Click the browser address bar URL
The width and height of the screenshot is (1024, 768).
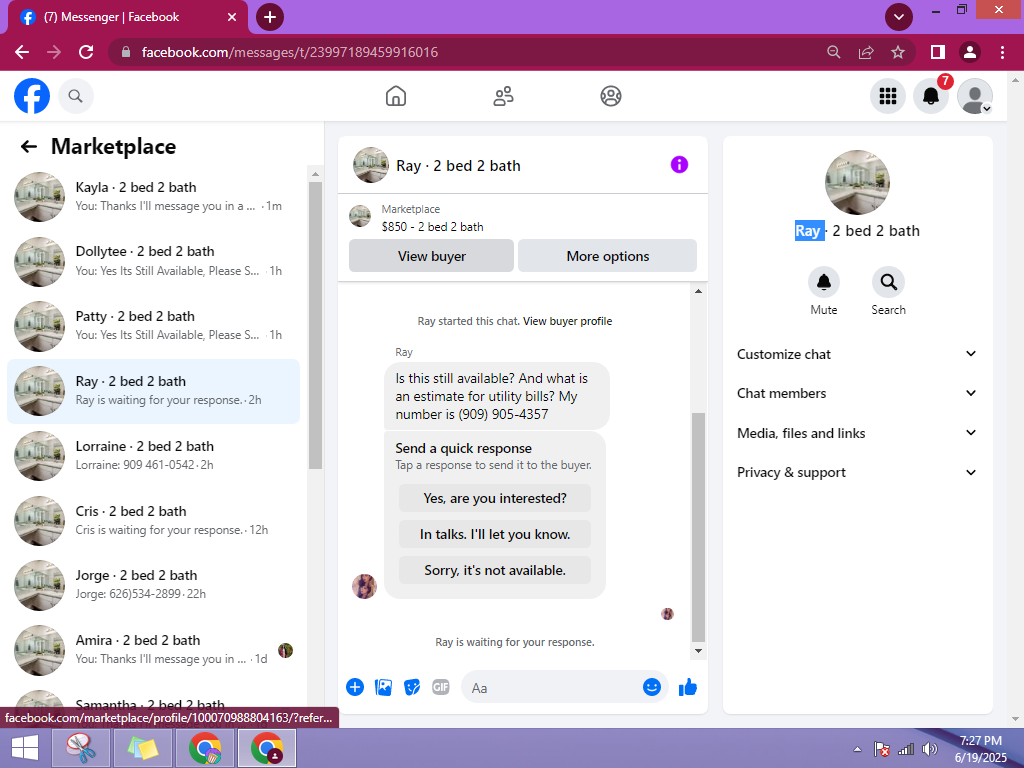290,52
